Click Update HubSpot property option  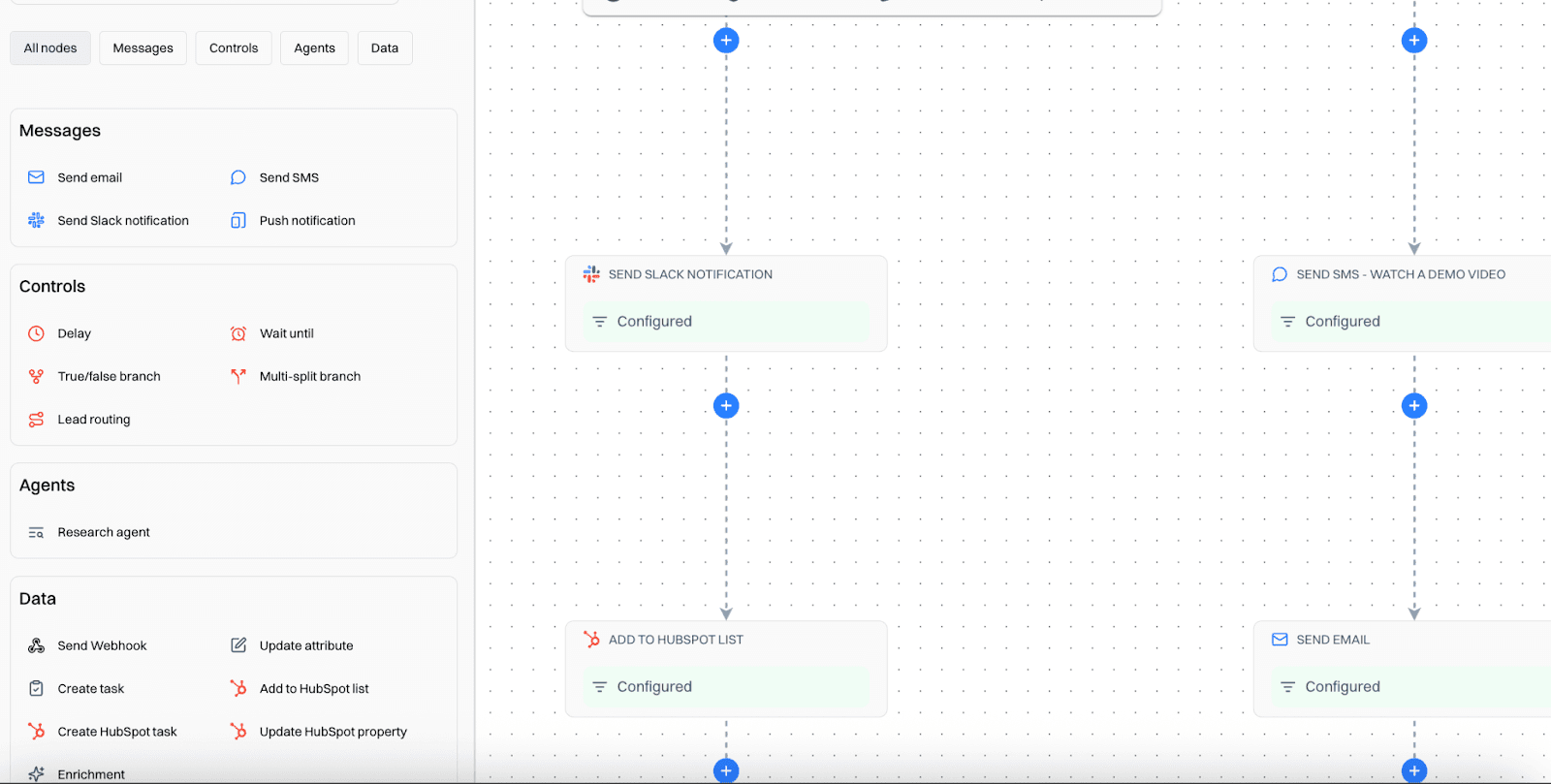tap(332, 732)
